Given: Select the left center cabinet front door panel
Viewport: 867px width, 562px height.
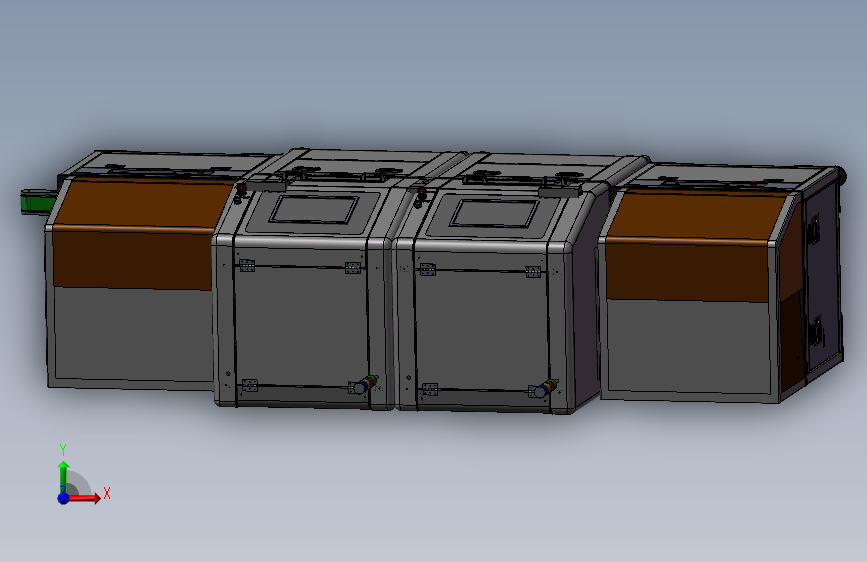Looking at the screenshot, I should [301, 326].
